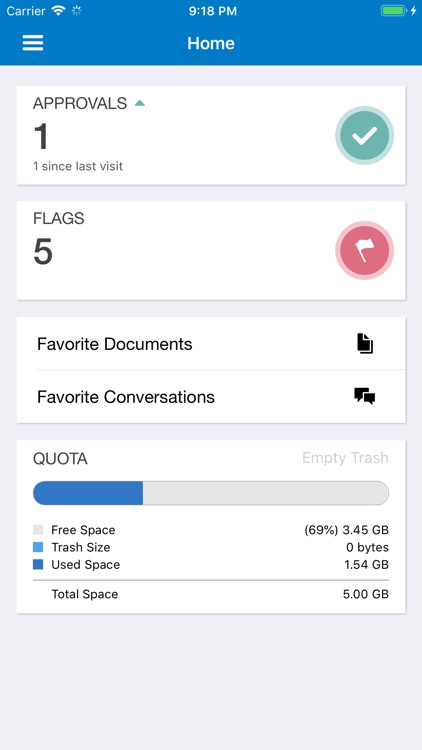Click the blue used portion of quota bar
The height and width of the screenshot is (750, 422).
click(88, 493)
